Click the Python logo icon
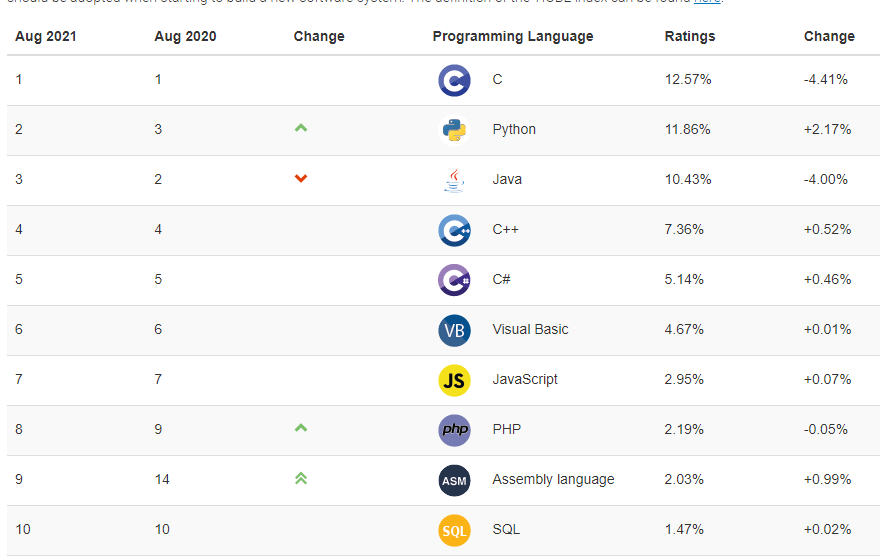Image resolution: width=880 pixels, height=558 pixels. click(x=454, y=130)
